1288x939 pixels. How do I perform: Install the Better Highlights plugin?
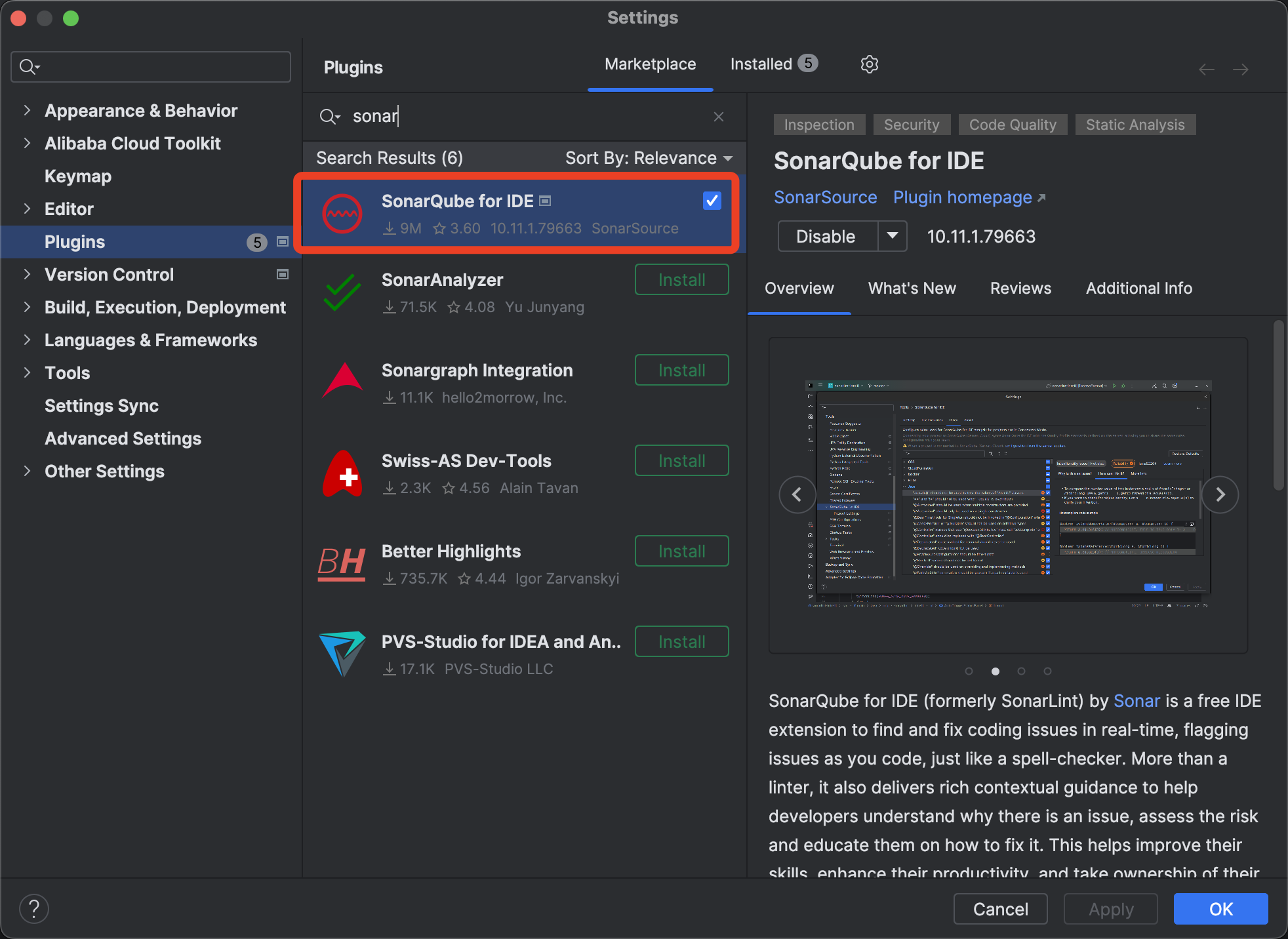[681, 551]
